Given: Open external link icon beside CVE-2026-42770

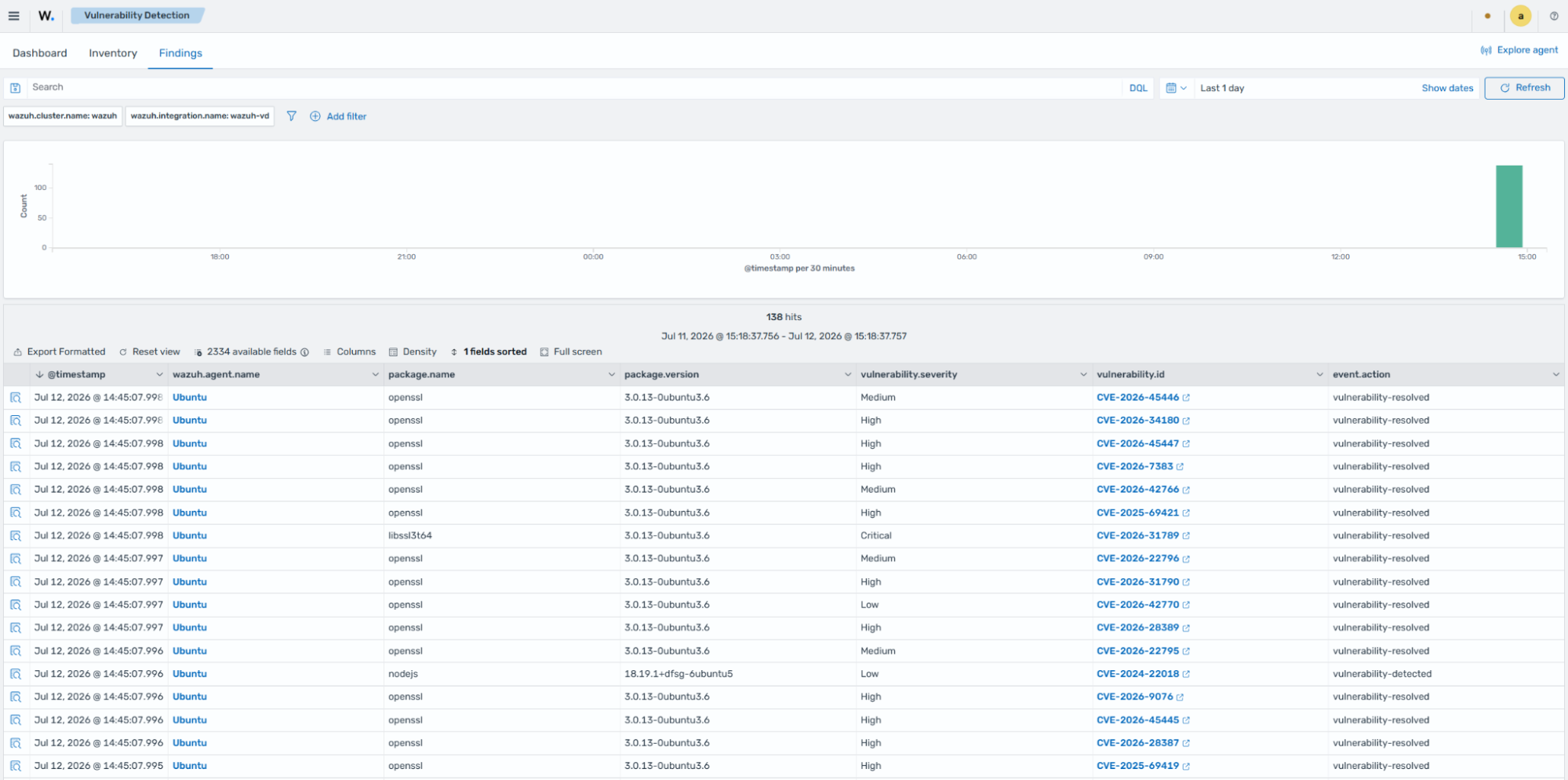Looking at the screenshot, I should 1186,605.
